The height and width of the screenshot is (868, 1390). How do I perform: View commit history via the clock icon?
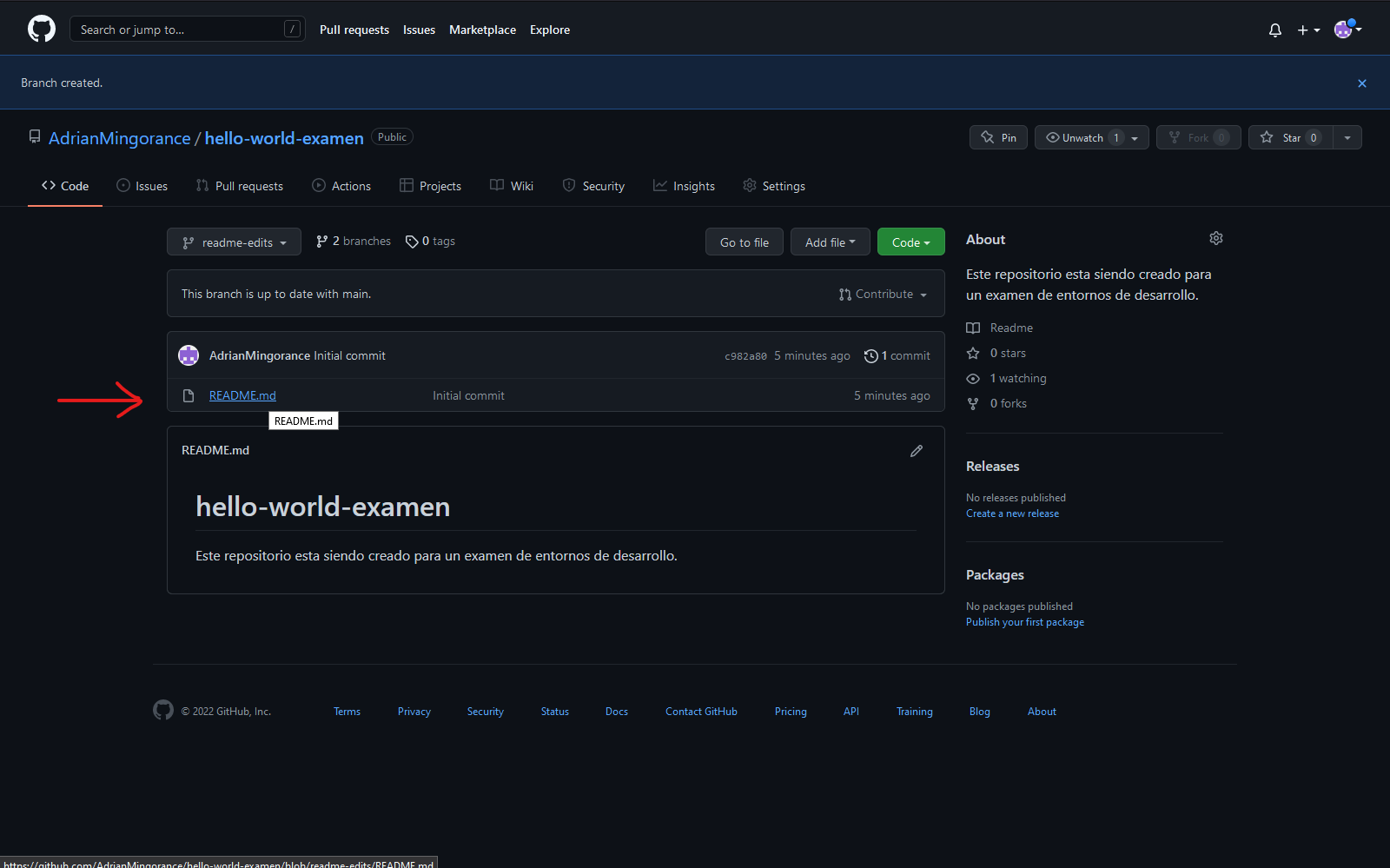point(871,355)
